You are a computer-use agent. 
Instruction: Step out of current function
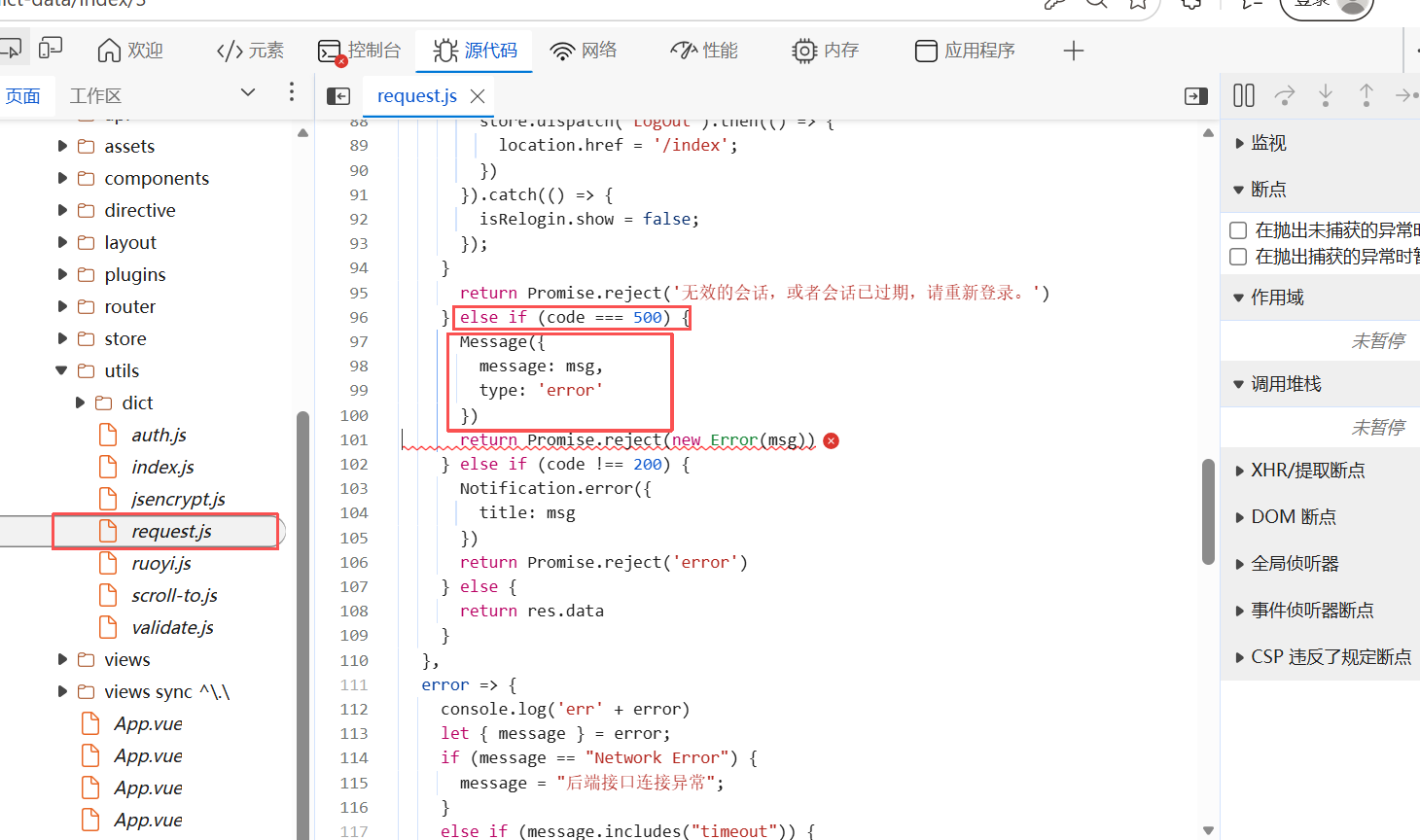(1367, 95)
